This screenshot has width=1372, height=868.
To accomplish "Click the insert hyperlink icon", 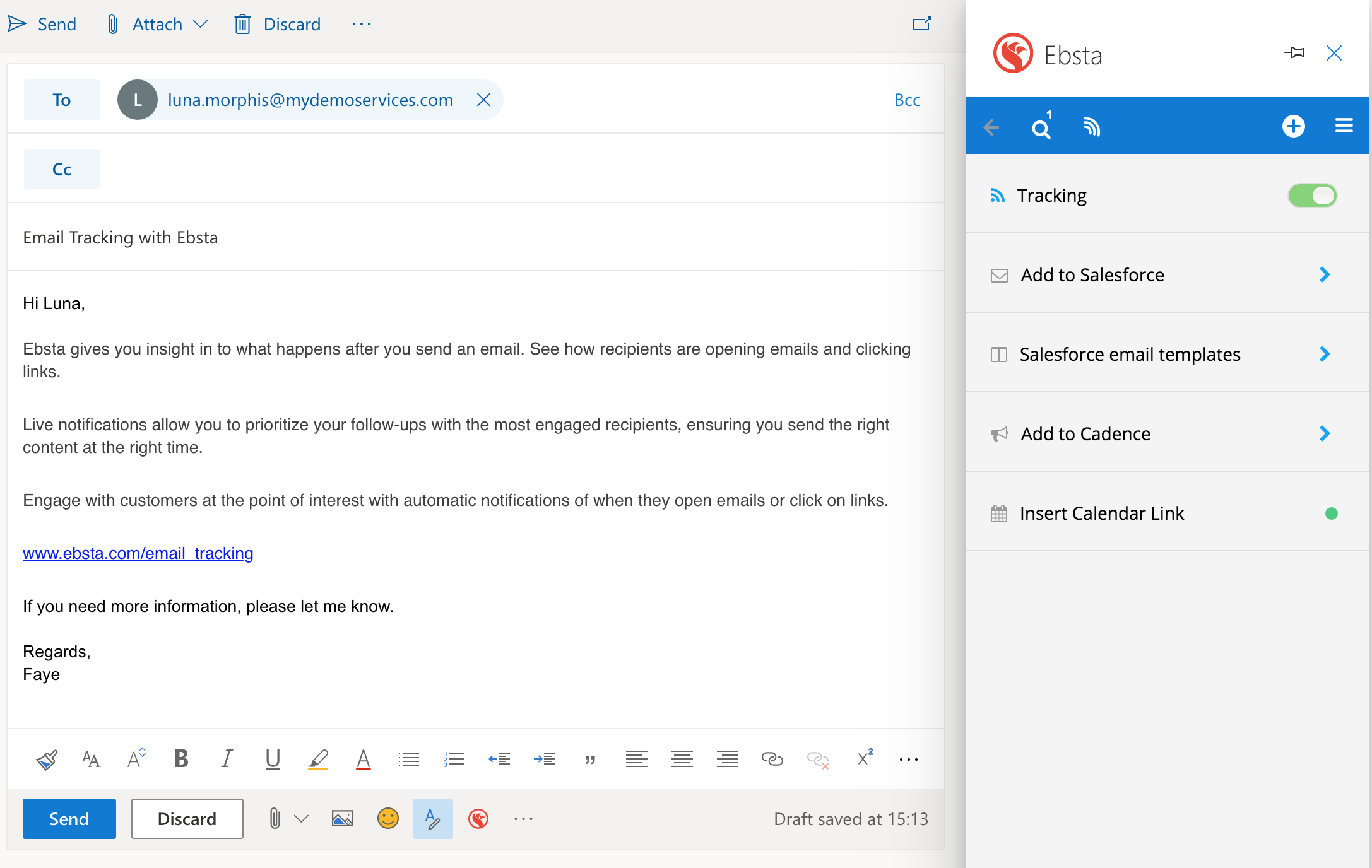I will pyautogui.click(x=772, y=759).
